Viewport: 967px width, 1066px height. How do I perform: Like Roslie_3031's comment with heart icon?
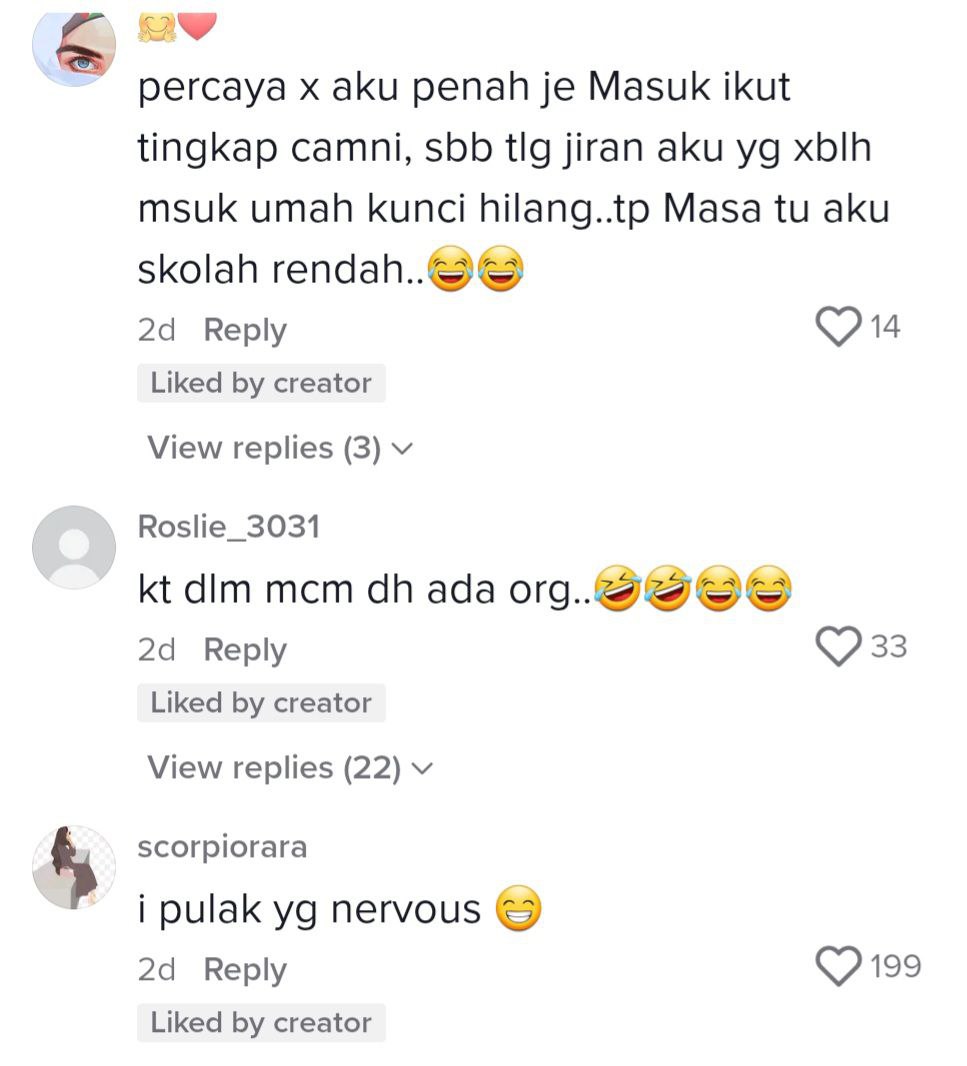[x=838, y=647]
